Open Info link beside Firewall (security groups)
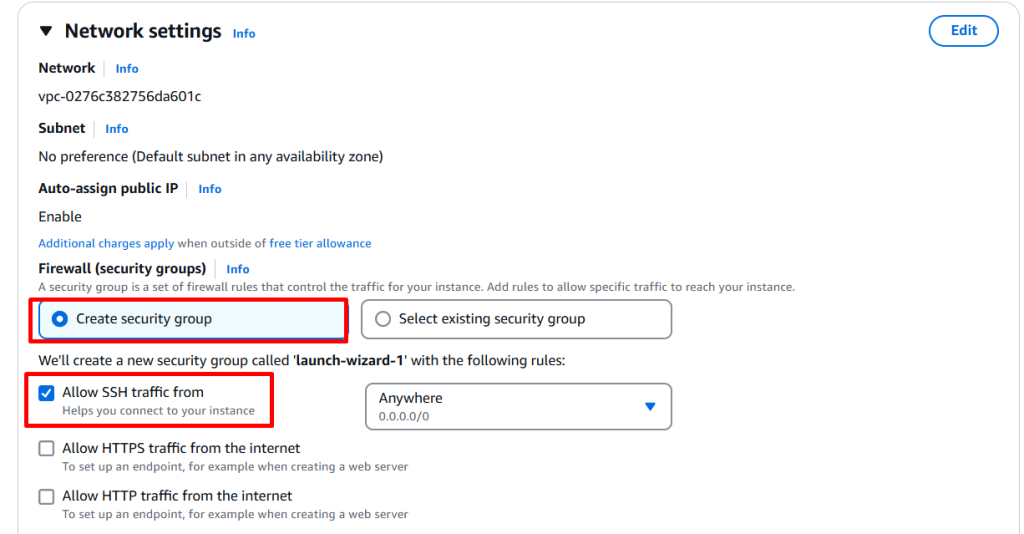This screenshot has height=534, width=1024. (238, 269)
